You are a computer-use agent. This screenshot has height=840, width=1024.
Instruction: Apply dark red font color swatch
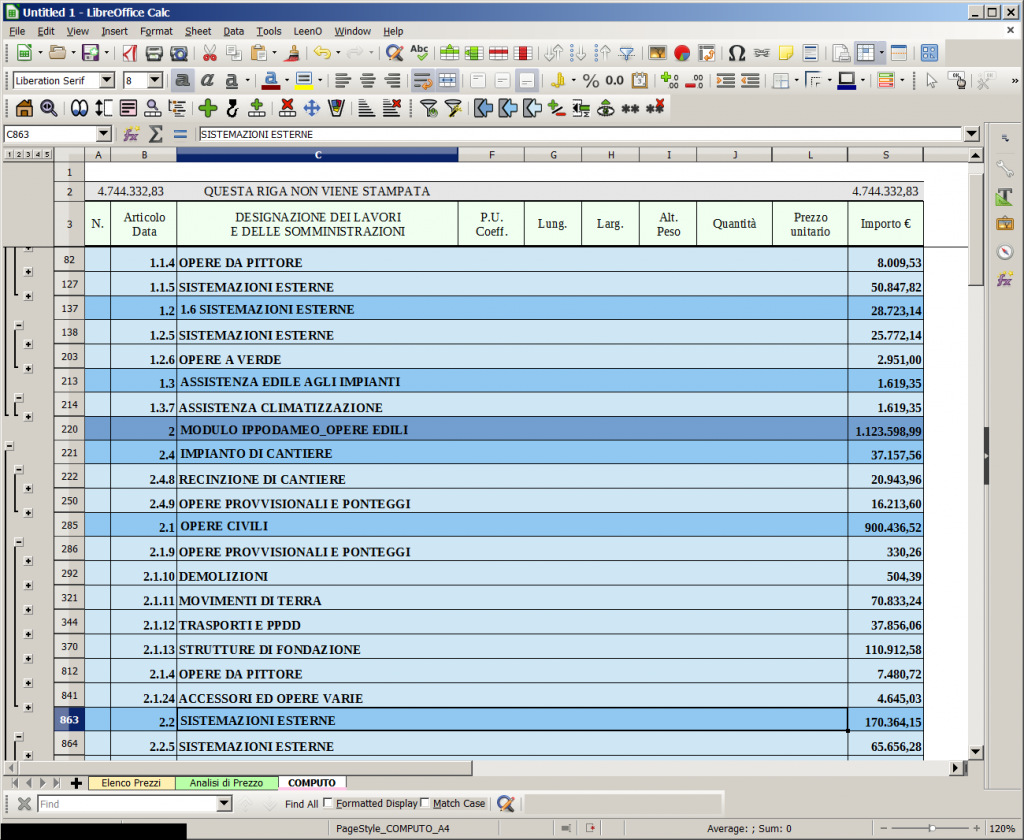[x=270, y=80]
